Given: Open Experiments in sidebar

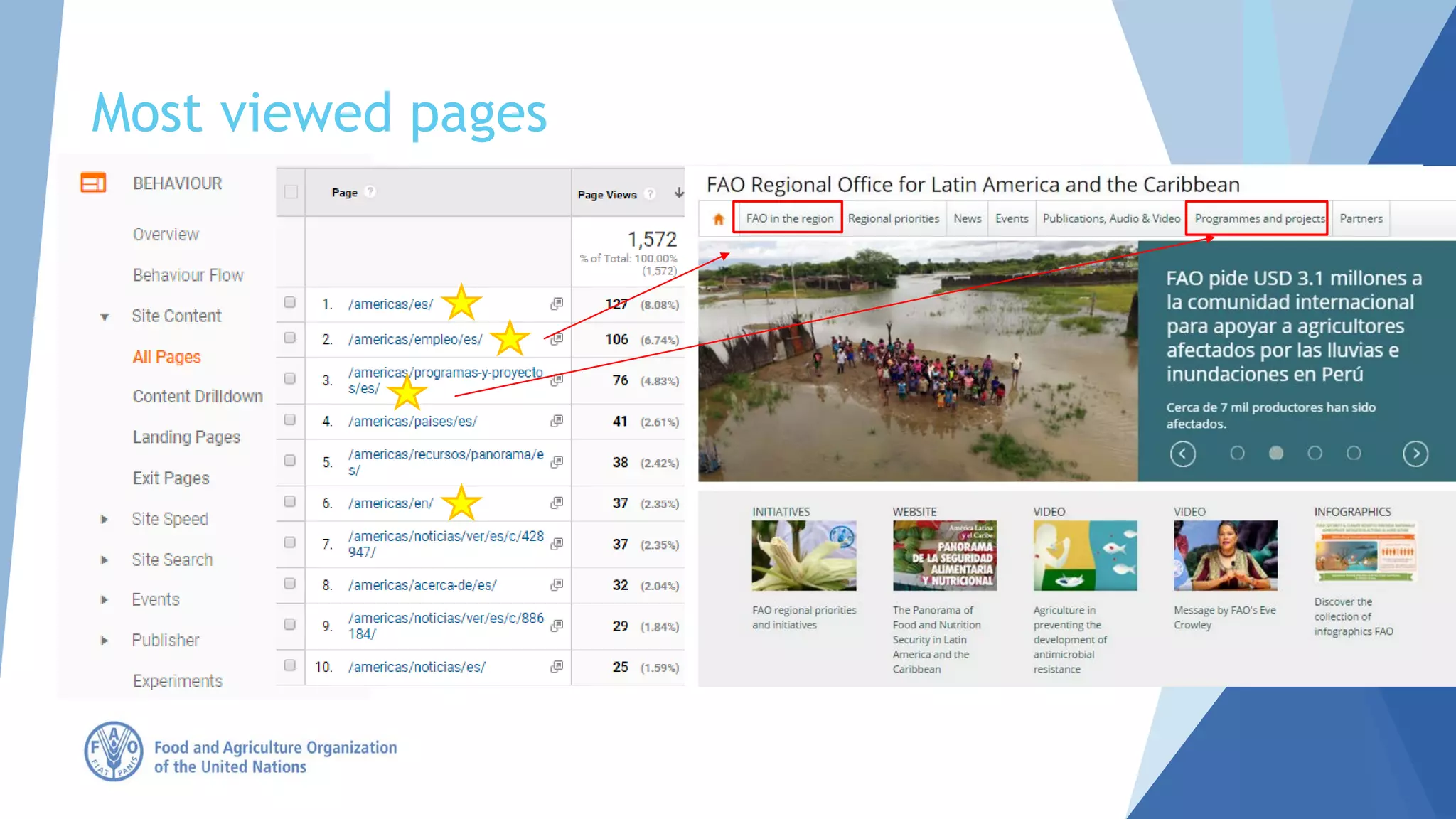Looking at the screenshot, I should click(x=178, y=681).
